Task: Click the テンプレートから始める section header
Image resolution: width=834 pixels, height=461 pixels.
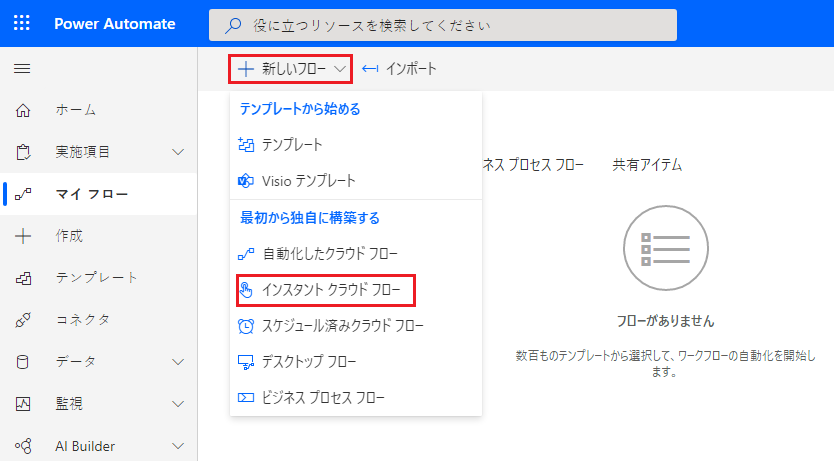Action: (x=300, y=109)
